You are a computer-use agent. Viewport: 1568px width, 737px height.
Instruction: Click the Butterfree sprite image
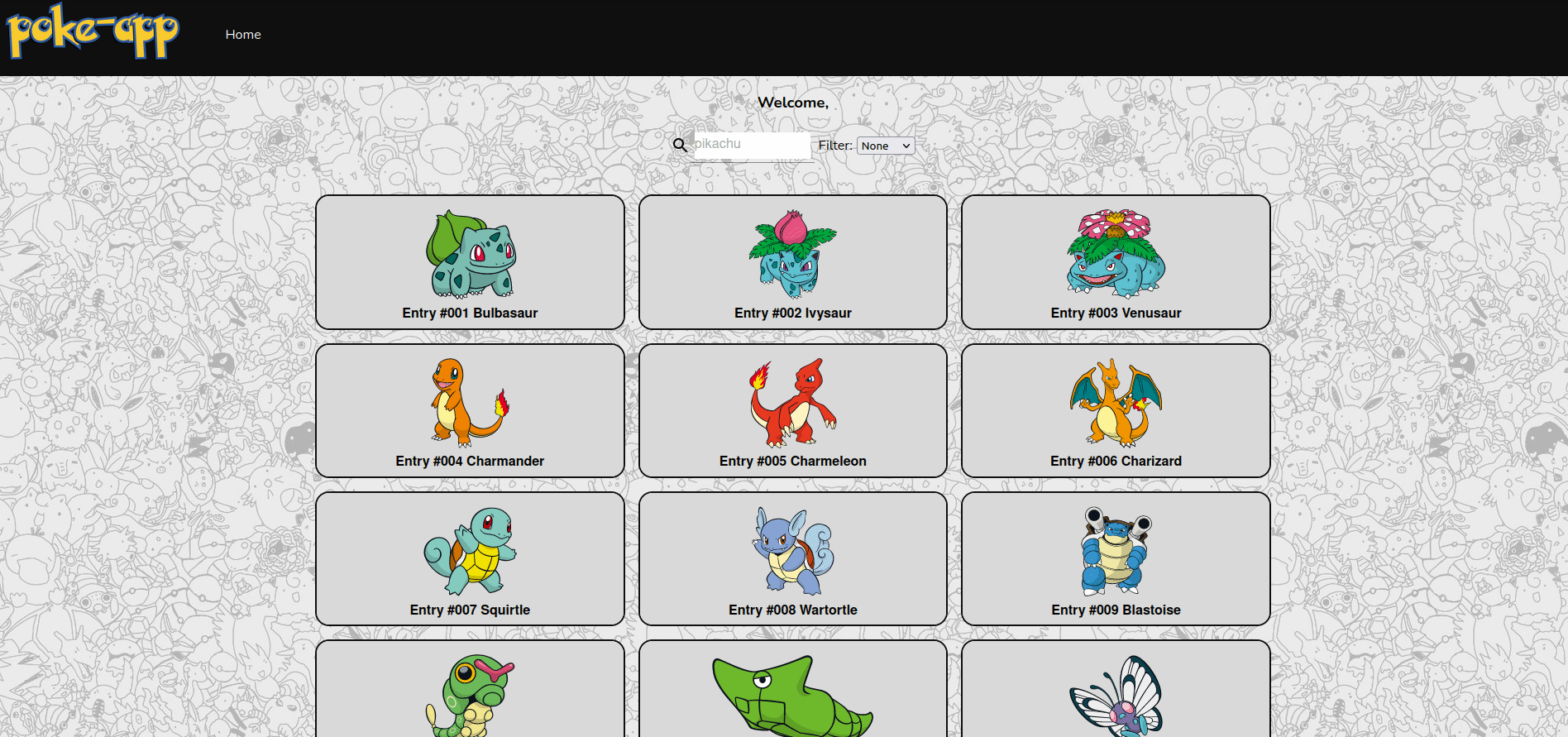1116,696
